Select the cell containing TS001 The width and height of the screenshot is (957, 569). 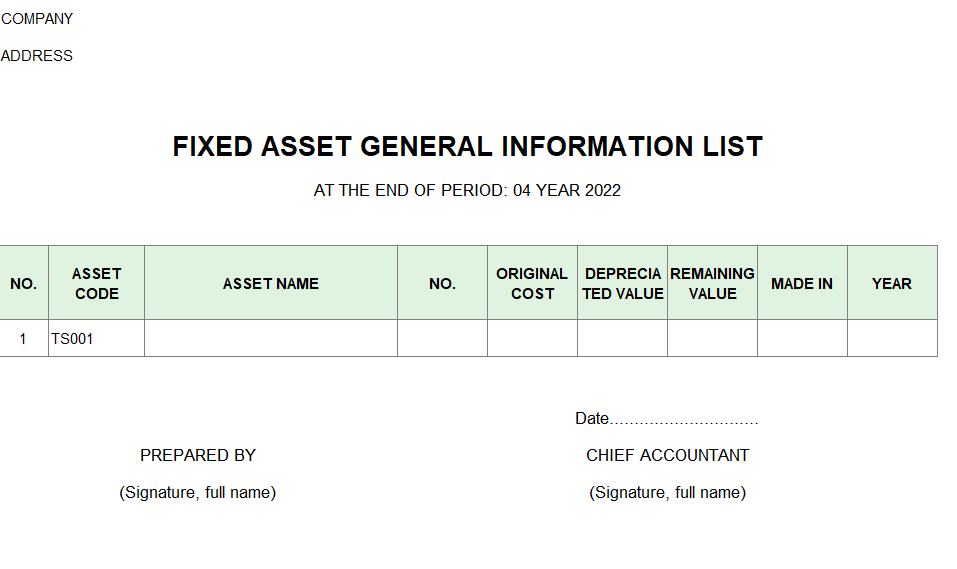(x=96, y=339)
